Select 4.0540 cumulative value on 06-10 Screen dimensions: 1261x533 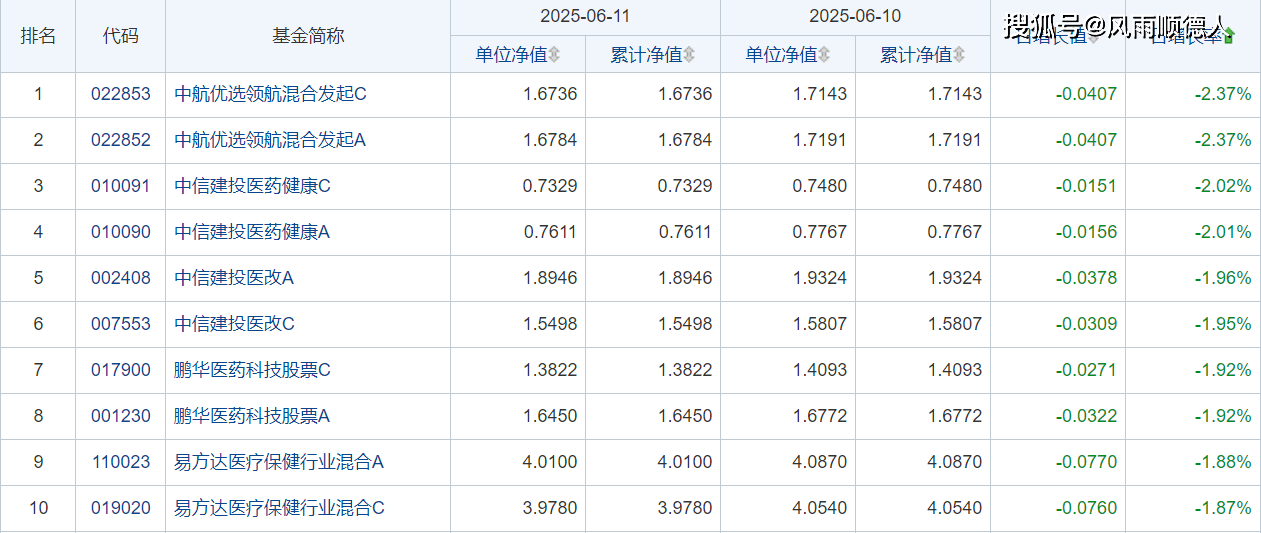tap(955, 508)
